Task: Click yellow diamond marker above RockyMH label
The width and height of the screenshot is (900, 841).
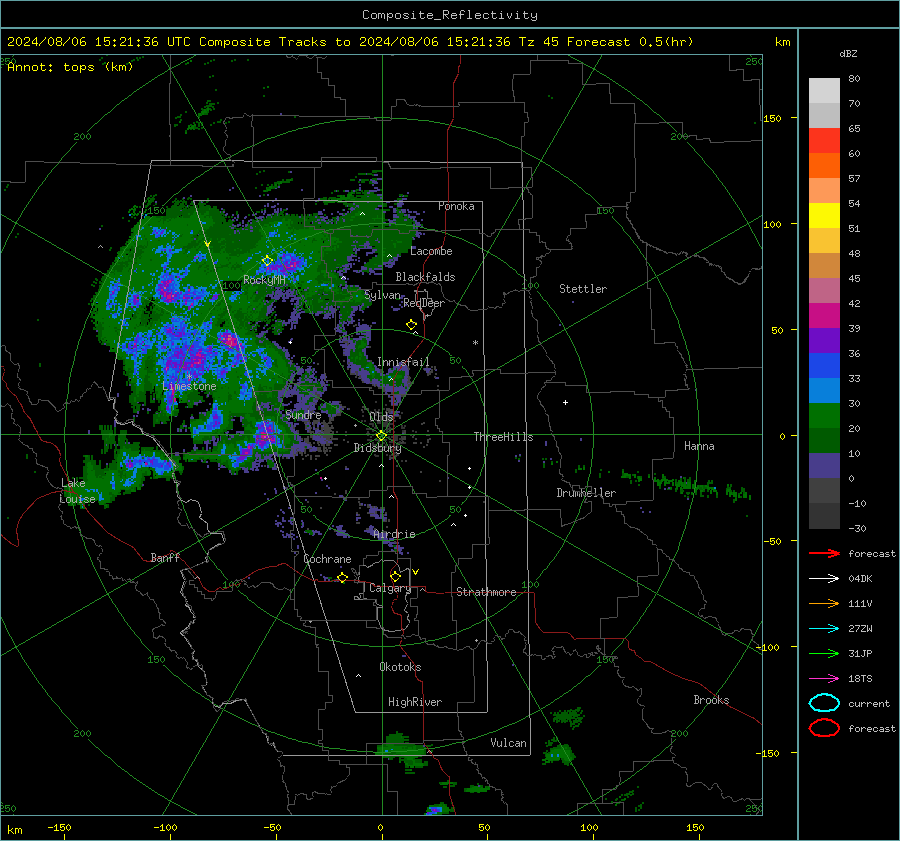Action: 267,261
